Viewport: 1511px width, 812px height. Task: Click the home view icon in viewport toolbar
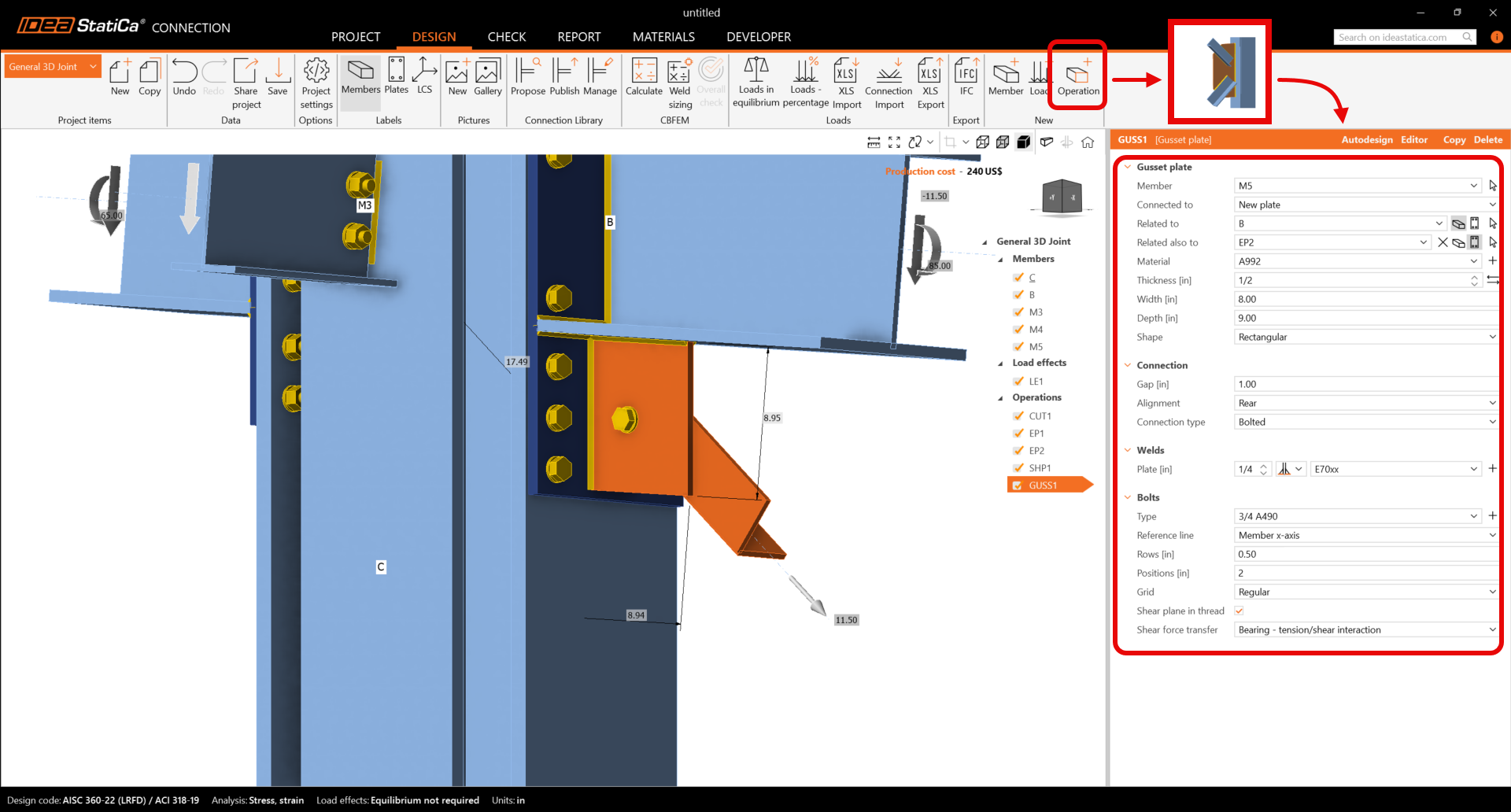point(1088,142)
